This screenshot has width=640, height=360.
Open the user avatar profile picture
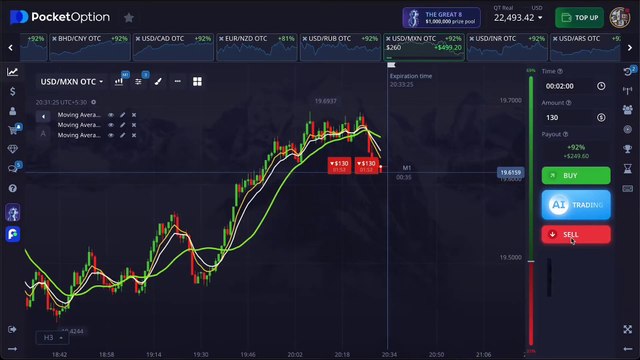coord(620,18)
